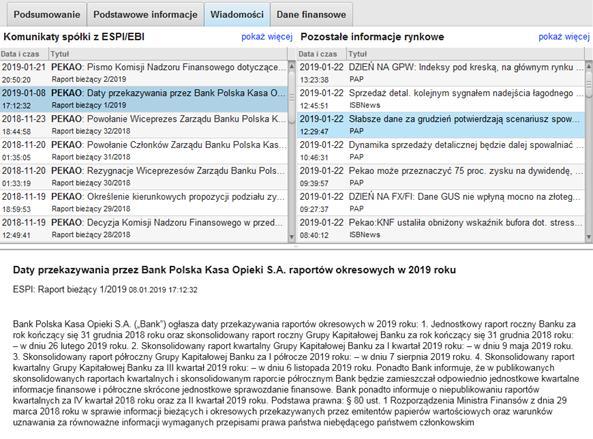The height and width of the screenshot is (439, 593).
Task: Sort market news by Tytuł header
Action: [x=466, y=54]
